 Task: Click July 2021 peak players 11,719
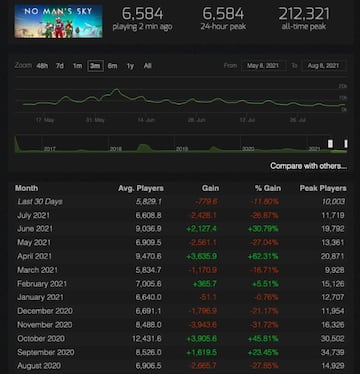(x=333, y=215)
